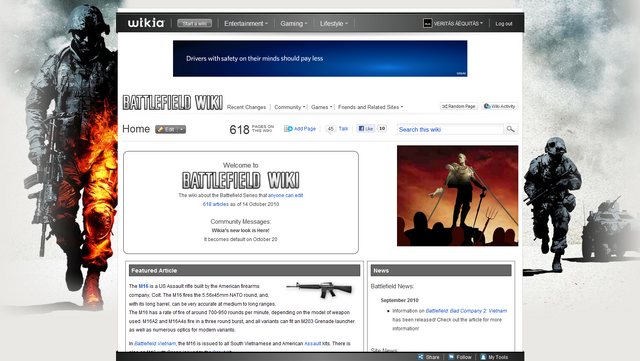This screenshot has height=361, width=640.
Task: Click the September 2010 news heading
Action: [400, 300]
